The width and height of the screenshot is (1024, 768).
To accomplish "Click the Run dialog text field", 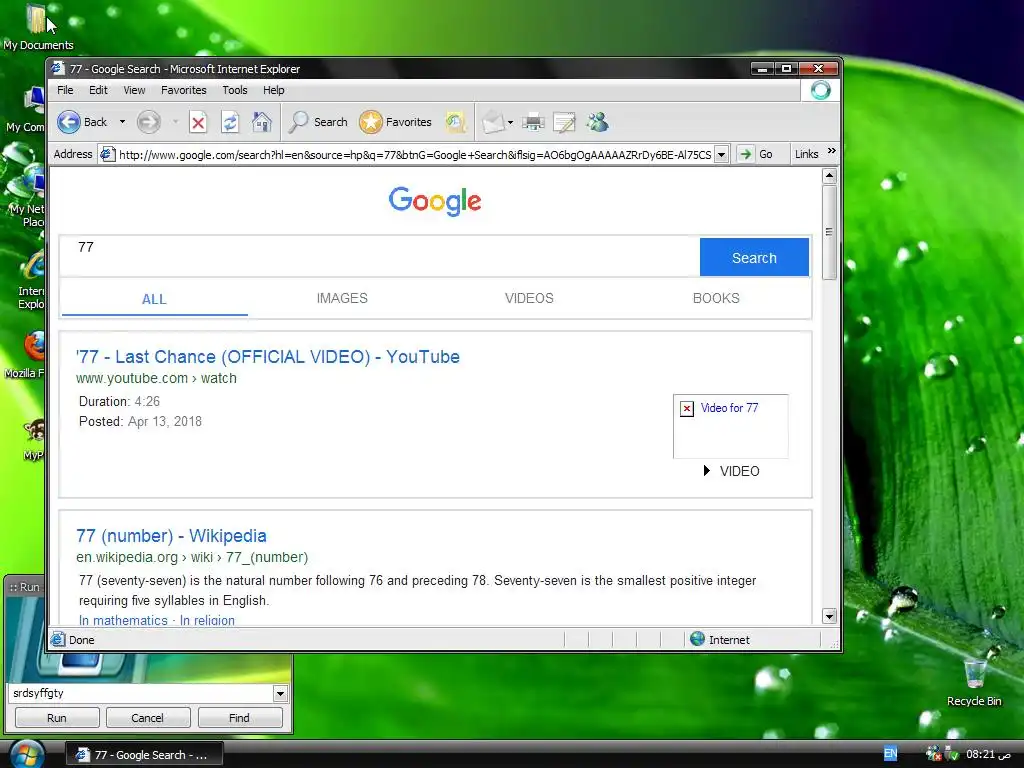I will coord(140,693).
